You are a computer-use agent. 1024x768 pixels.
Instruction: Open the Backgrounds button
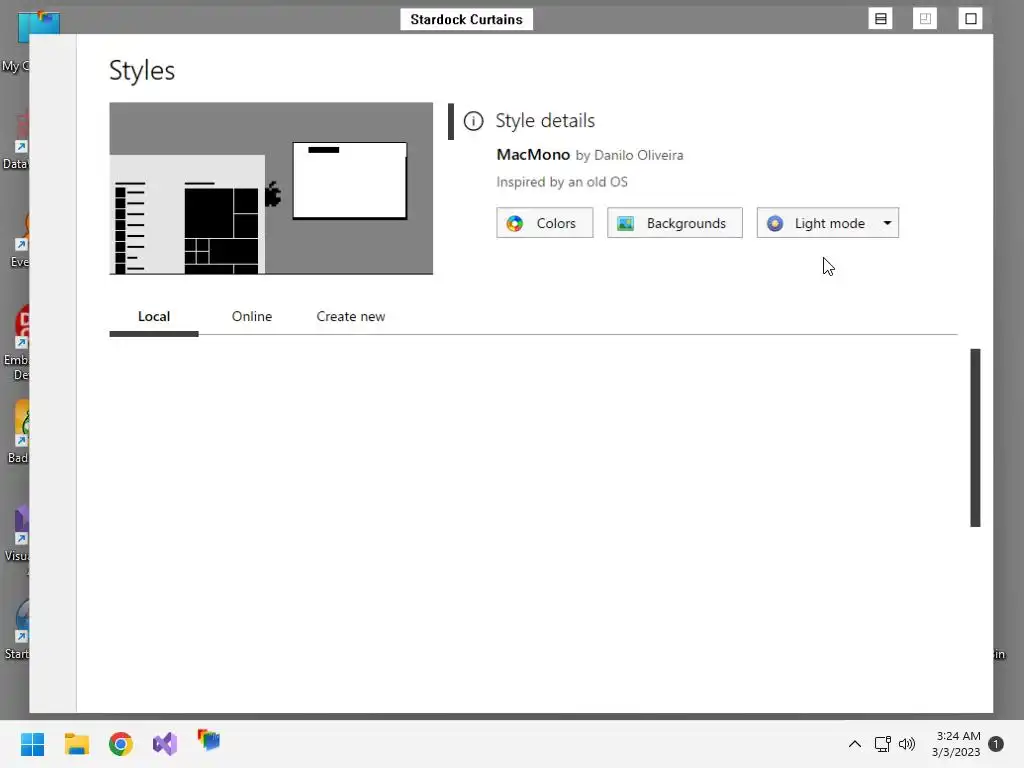point(675,223)
